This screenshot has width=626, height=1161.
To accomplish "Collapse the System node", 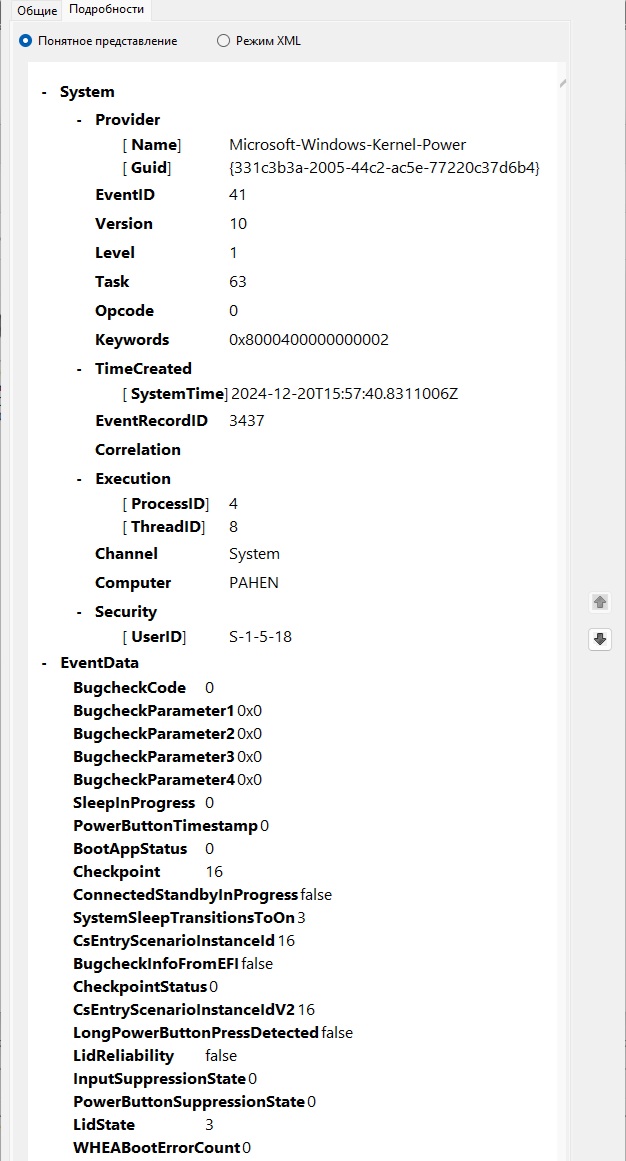I will pos(44,92).
